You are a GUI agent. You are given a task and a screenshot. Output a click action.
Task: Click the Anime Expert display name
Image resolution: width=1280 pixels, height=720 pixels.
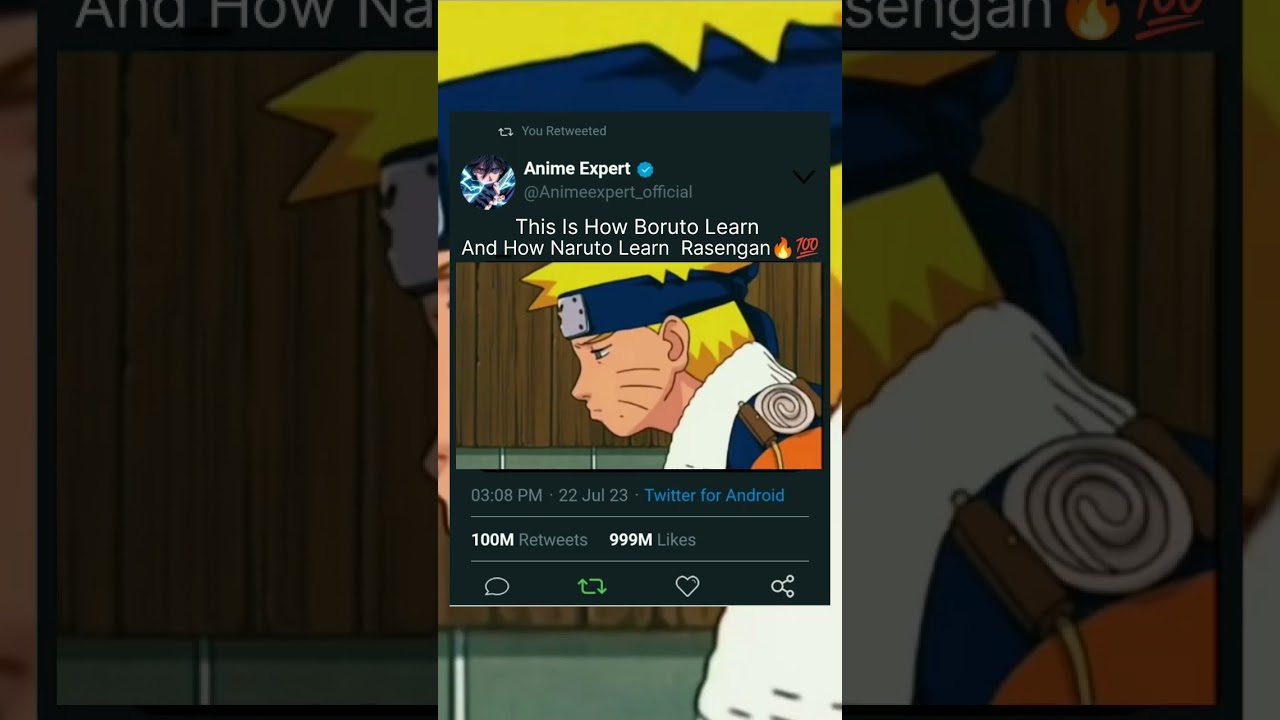pyautogui.click(x=577, y=168)
